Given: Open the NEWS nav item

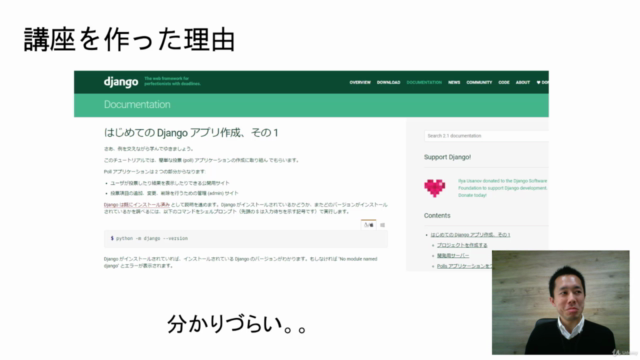Looking at the screenshot, I should coord(454,82).
